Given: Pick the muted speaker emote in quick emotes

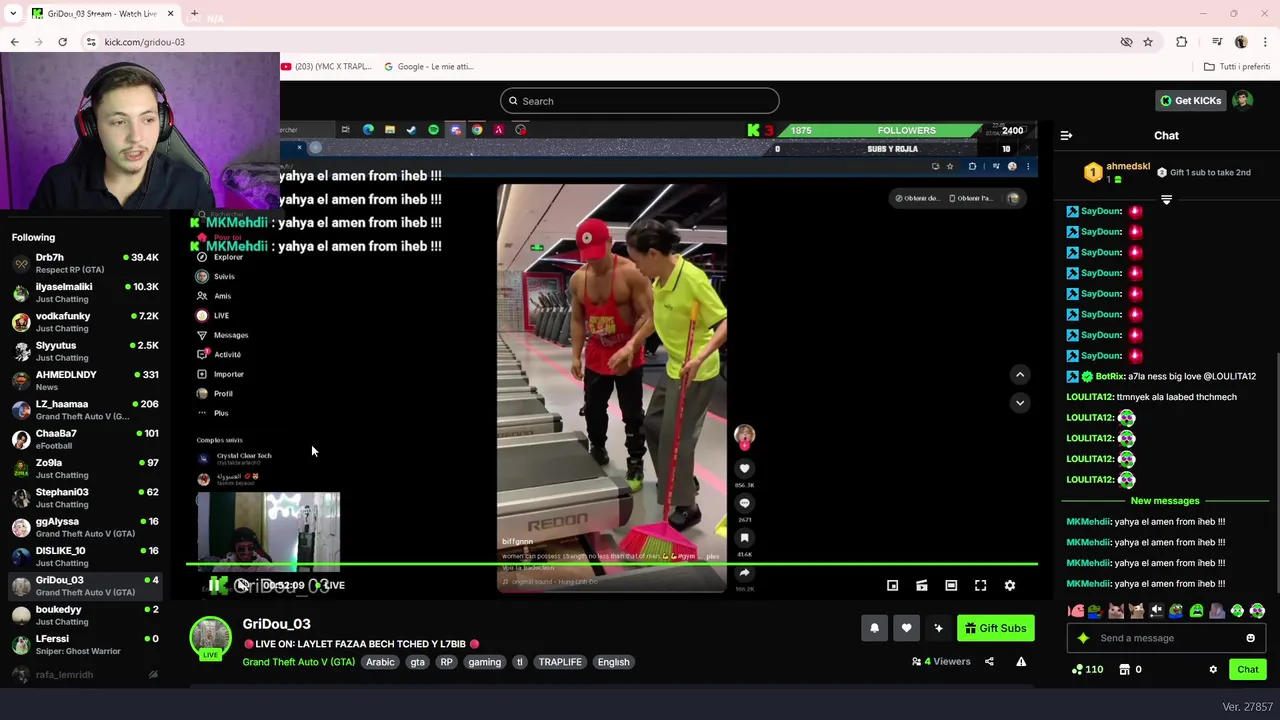Looking at the screenshot, I should point(1156,611).
